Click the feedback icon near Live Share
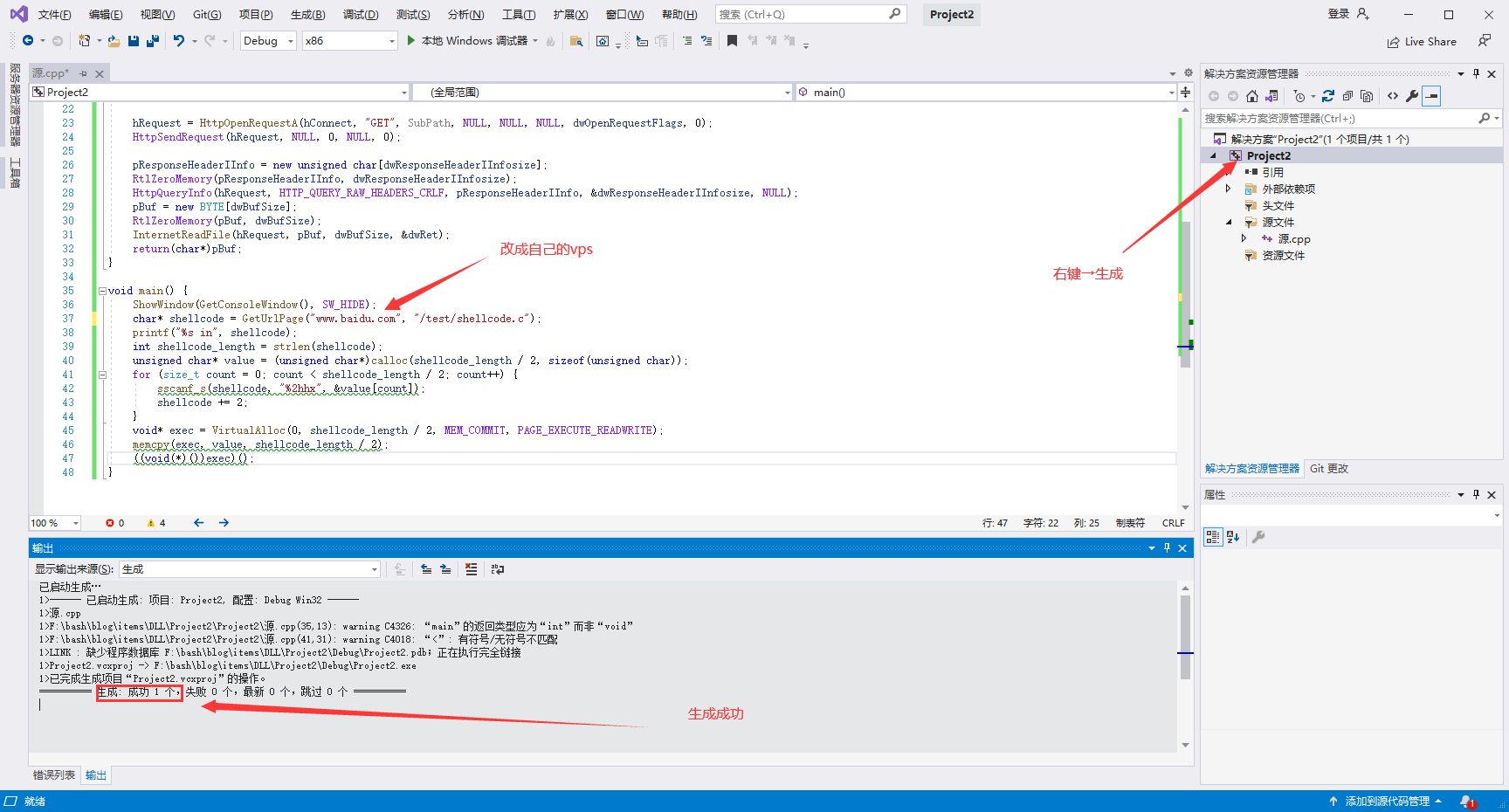Viewport: 1509px width, 812px height. (x=1484, y=41)
